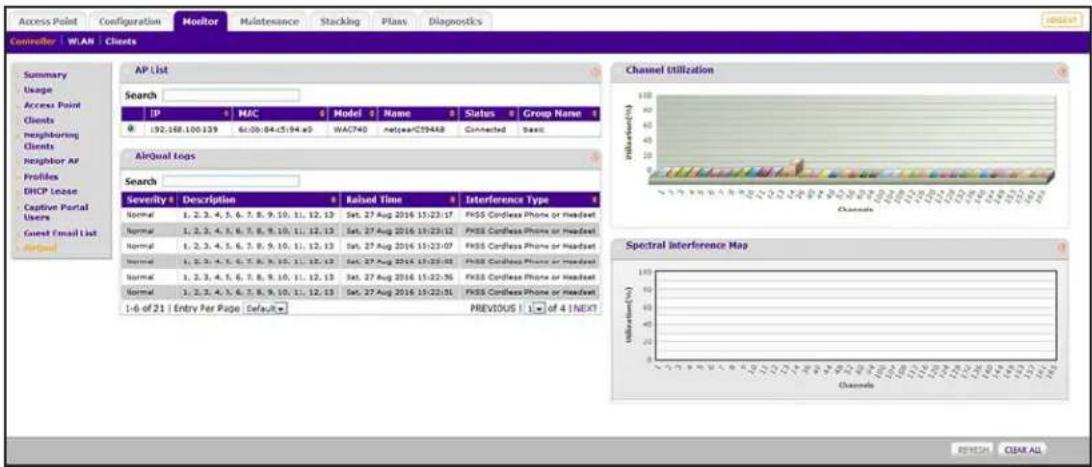Screen dimensions: 1092x467
Task: Open DHCP Lease in the sidebar
Action: tap(50, 191)
